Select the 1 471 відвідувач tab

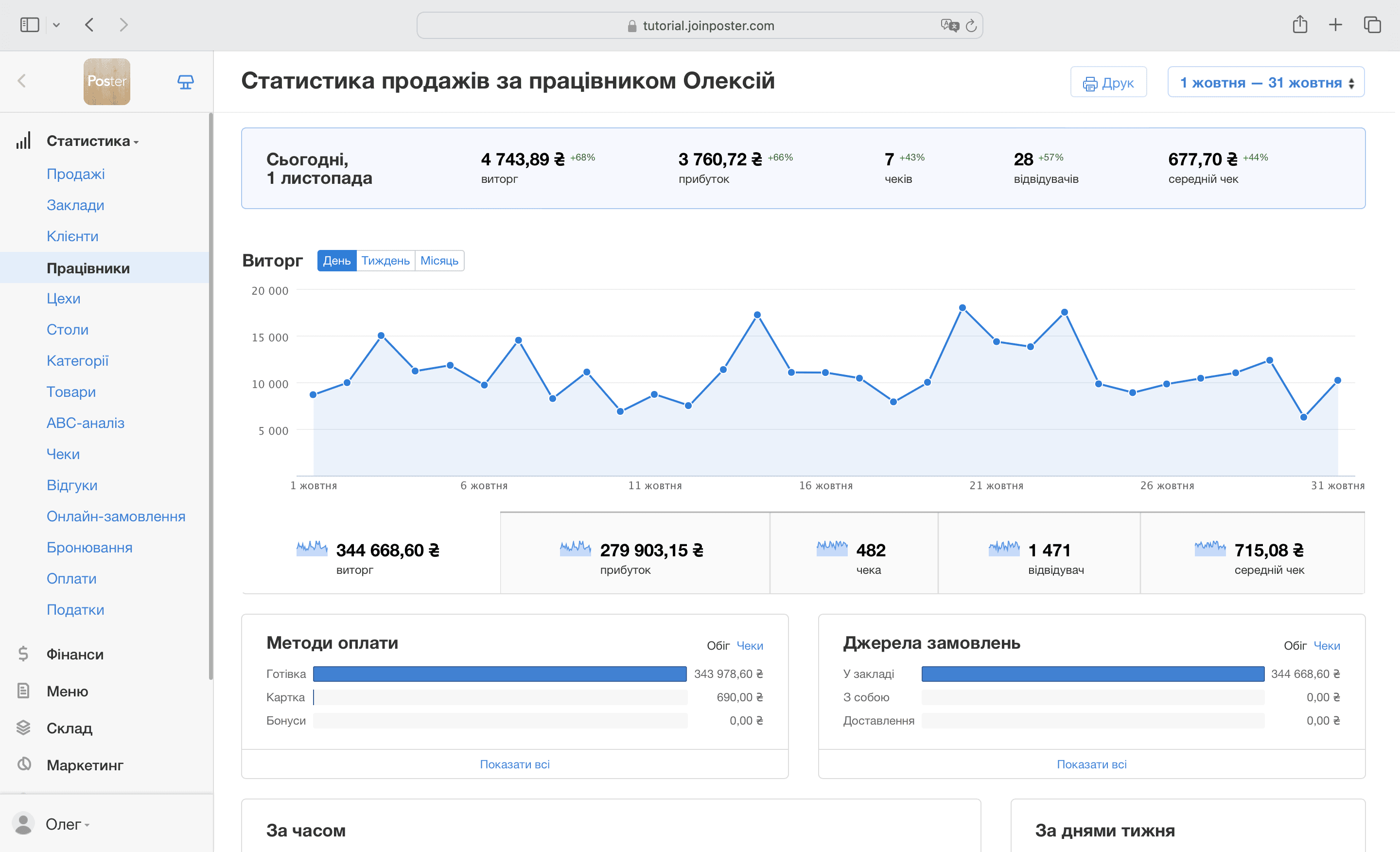1039,553
